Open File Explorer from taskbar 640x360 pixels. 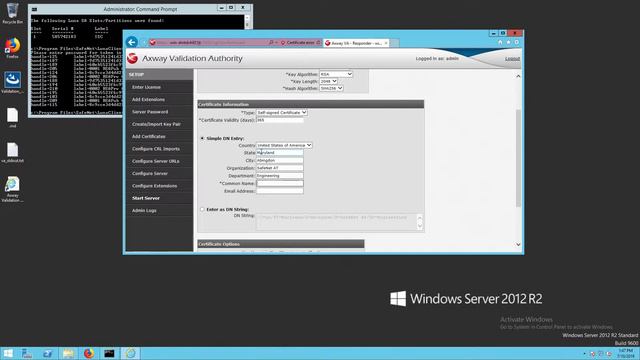[68, 353]
